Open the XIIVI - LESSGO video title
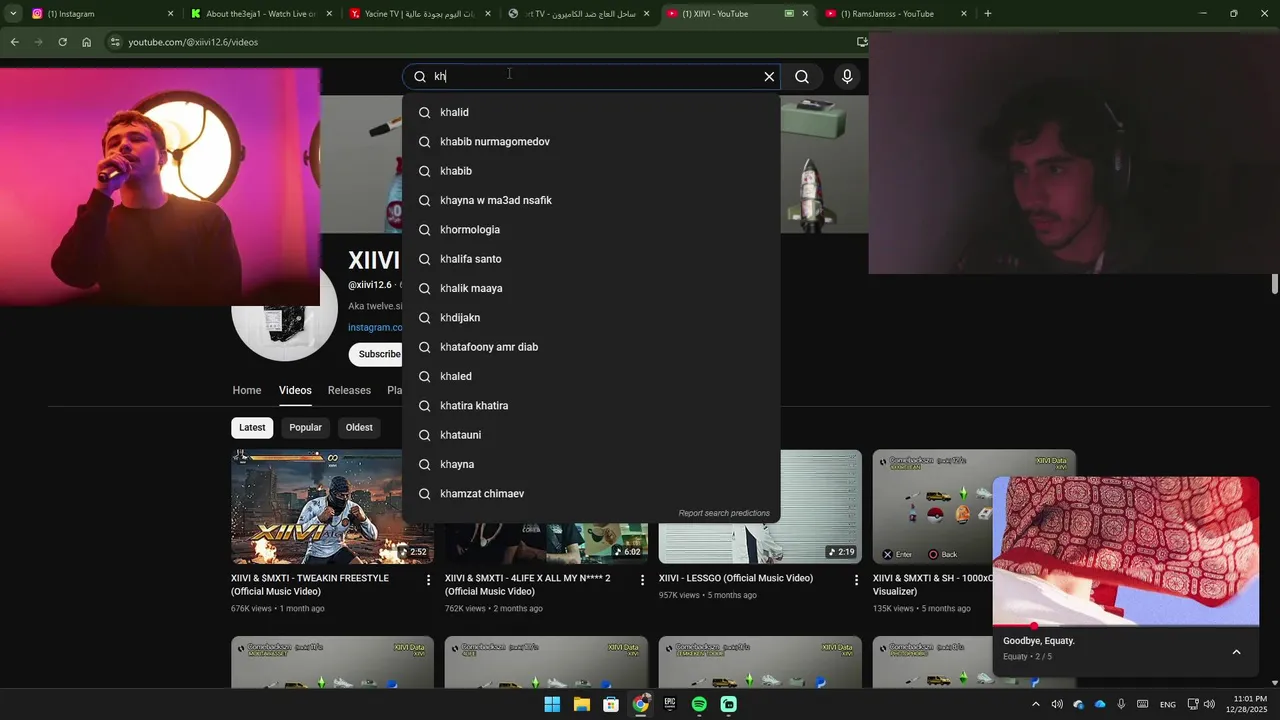 [736, 578]
